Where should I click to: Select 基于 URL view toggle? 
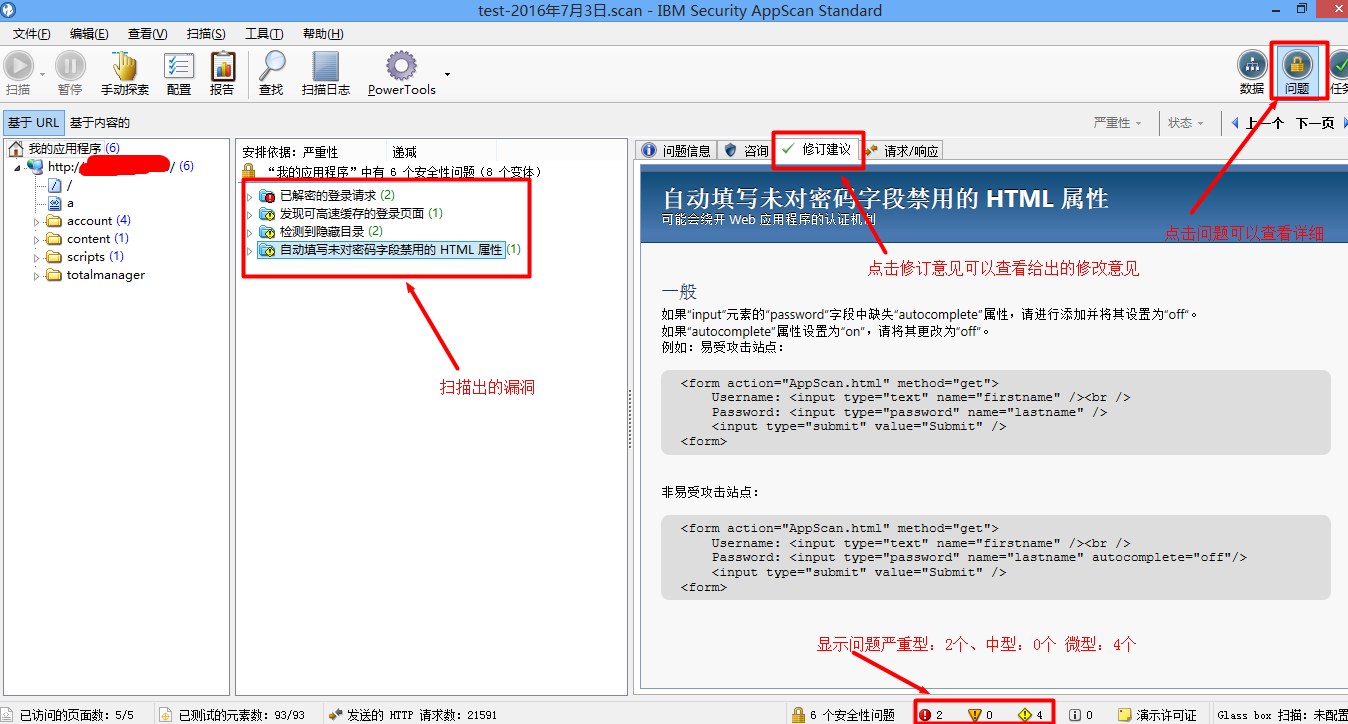tap(33, 123)
